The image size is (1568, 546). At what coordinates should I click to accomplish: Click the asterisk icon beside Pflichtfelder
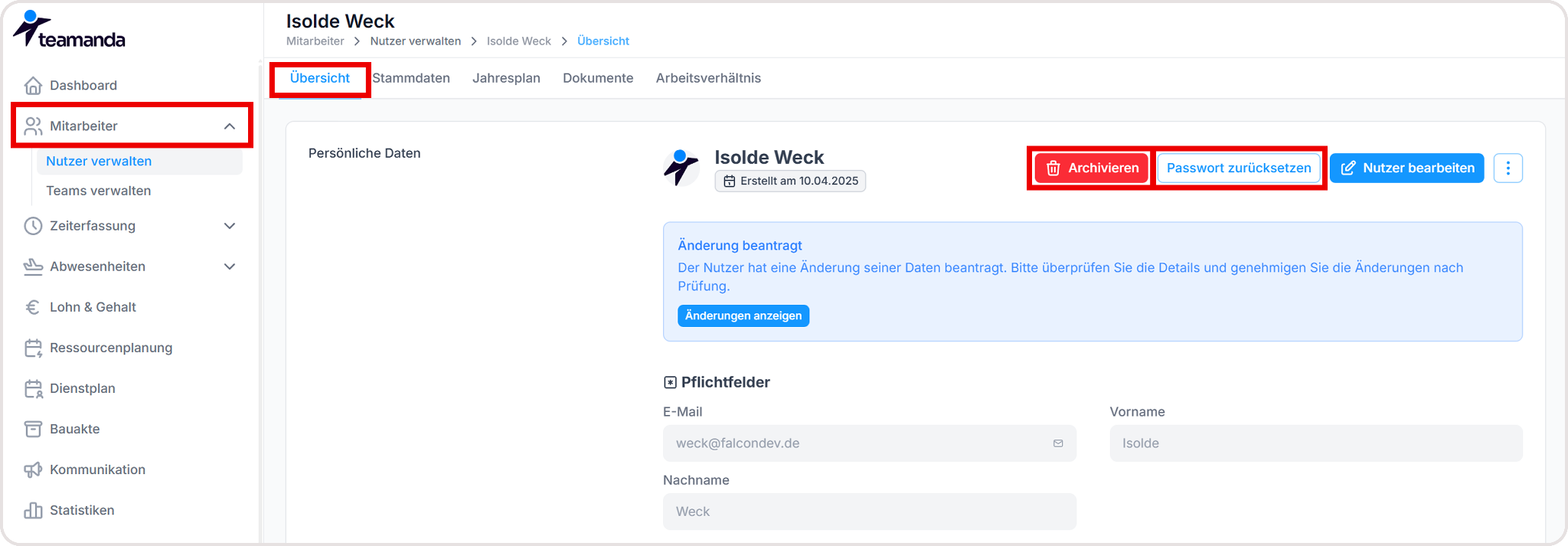670,382
